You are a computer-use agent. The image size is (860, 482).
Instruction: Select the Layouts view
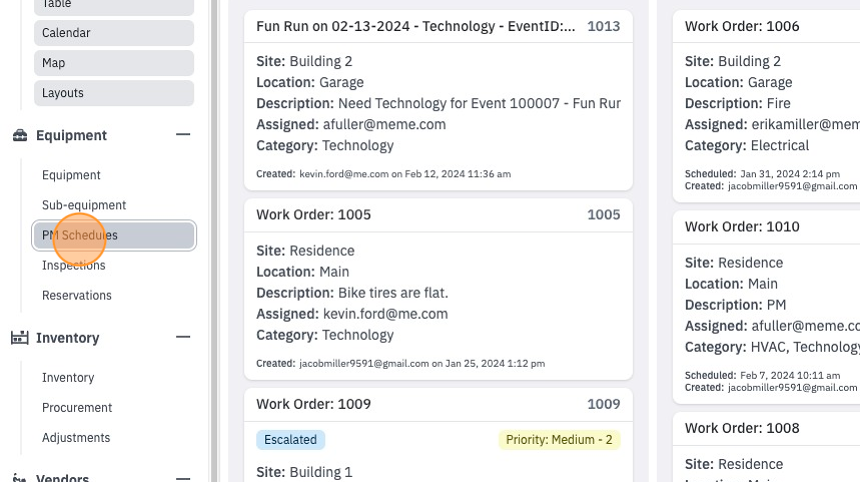point(114,93)
